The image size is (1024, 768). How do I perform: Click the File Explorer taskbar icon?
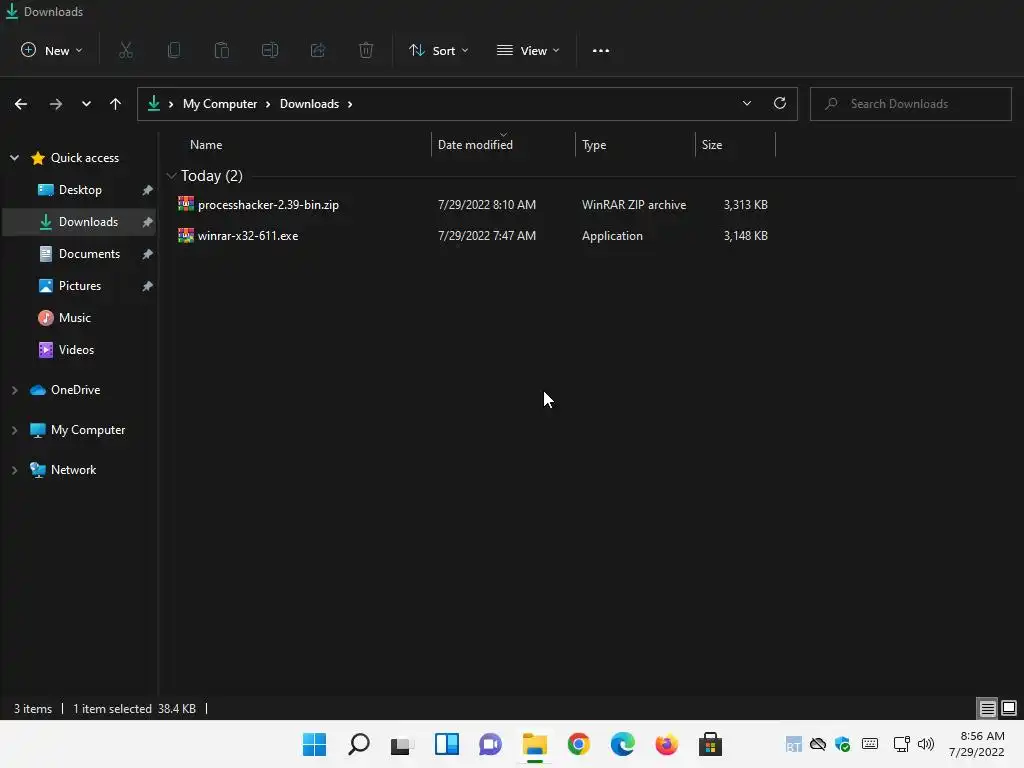535,744
